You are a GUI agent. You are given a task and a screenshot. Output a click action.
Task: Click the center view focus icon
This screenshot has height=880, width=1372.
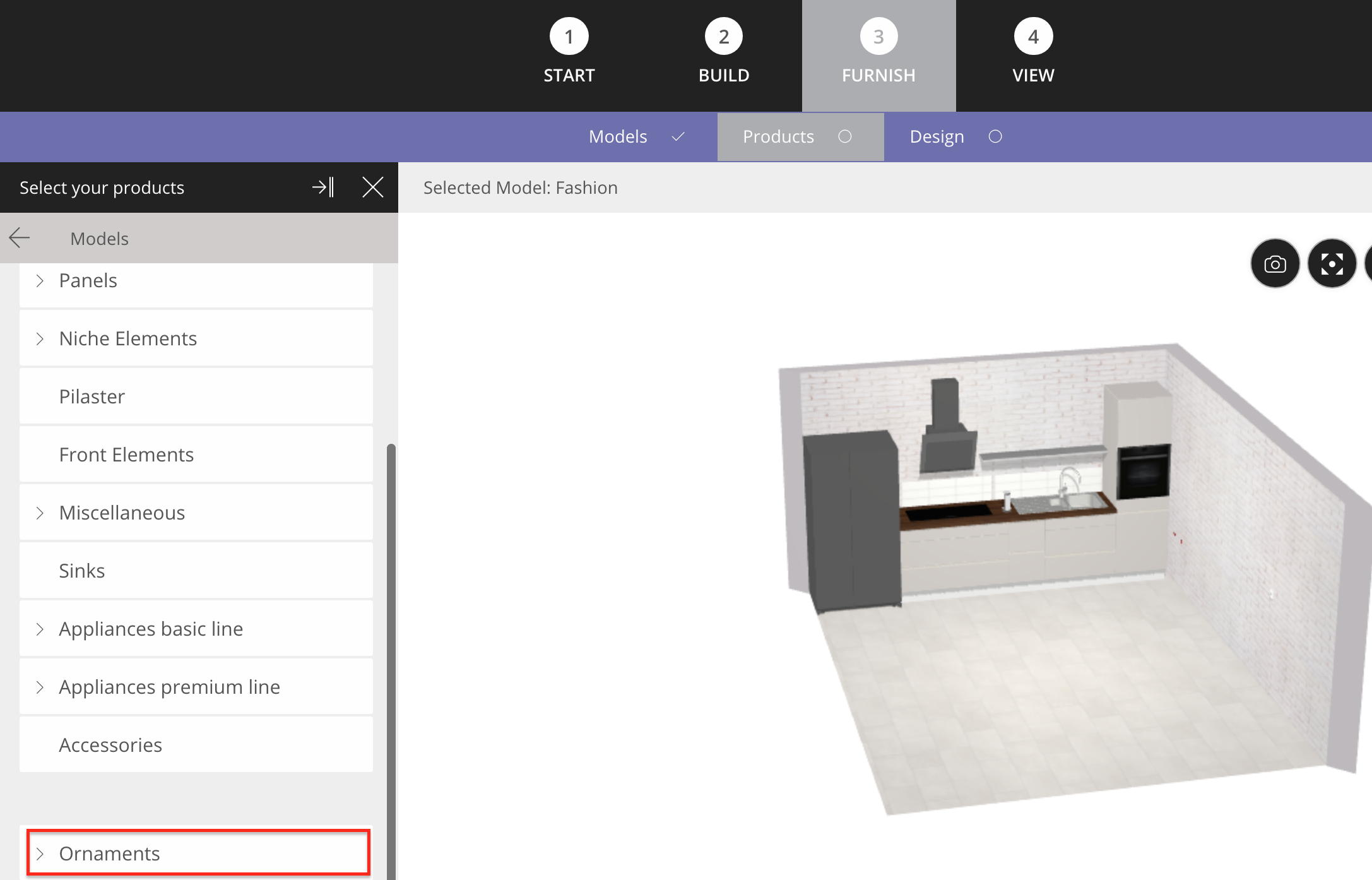pos(1332,264)
